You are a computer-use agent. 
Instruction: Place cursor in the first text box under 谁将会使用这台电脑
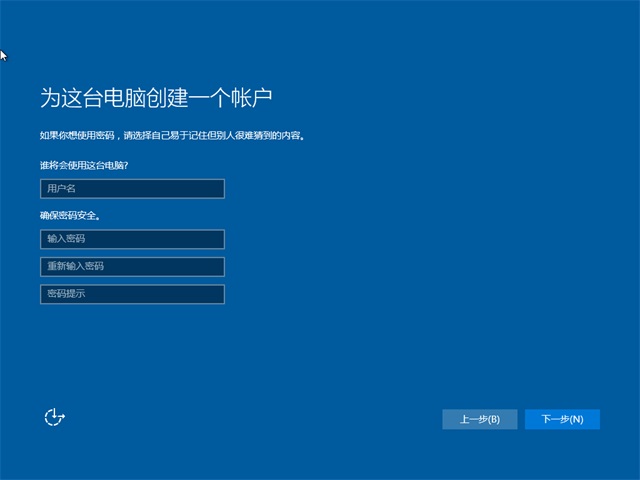coord(132,189)
